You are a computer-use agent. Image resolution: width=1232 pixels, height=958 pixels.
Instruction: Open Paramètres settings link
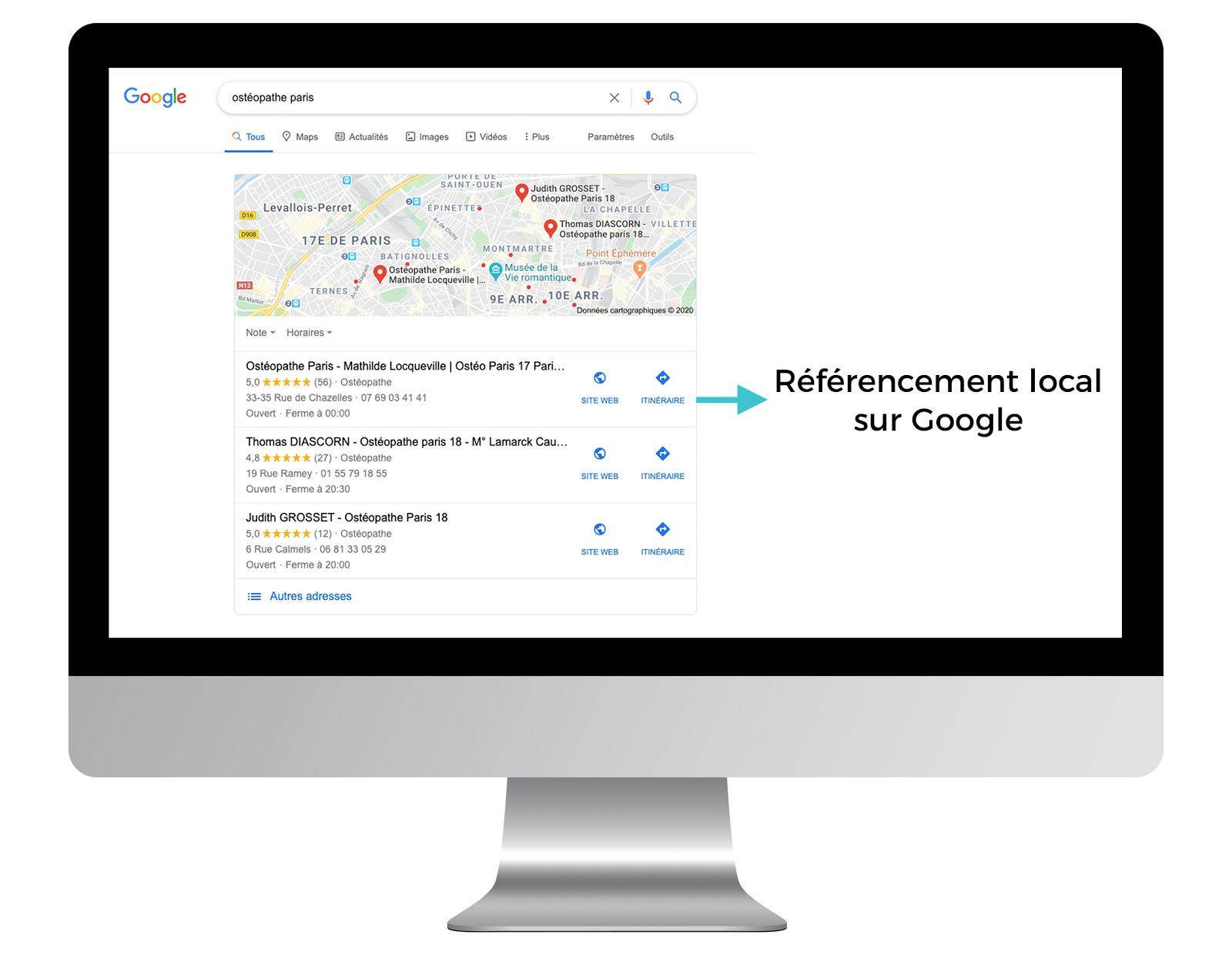(x=611, y=137)
